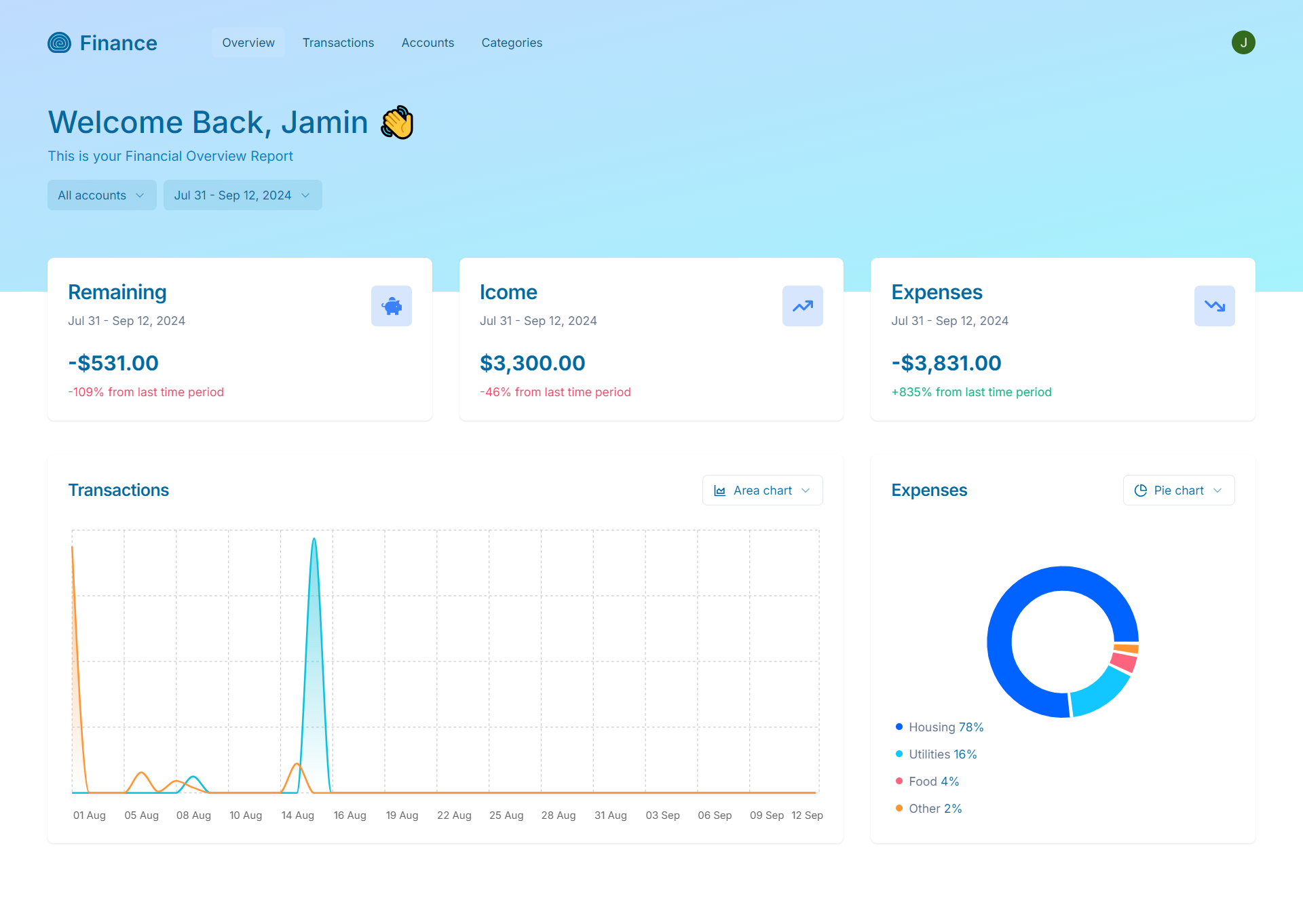Screen dimensions: 1303x924
Task: Click the Income upward trend arrow icon
Action: [x=803, y=306]
